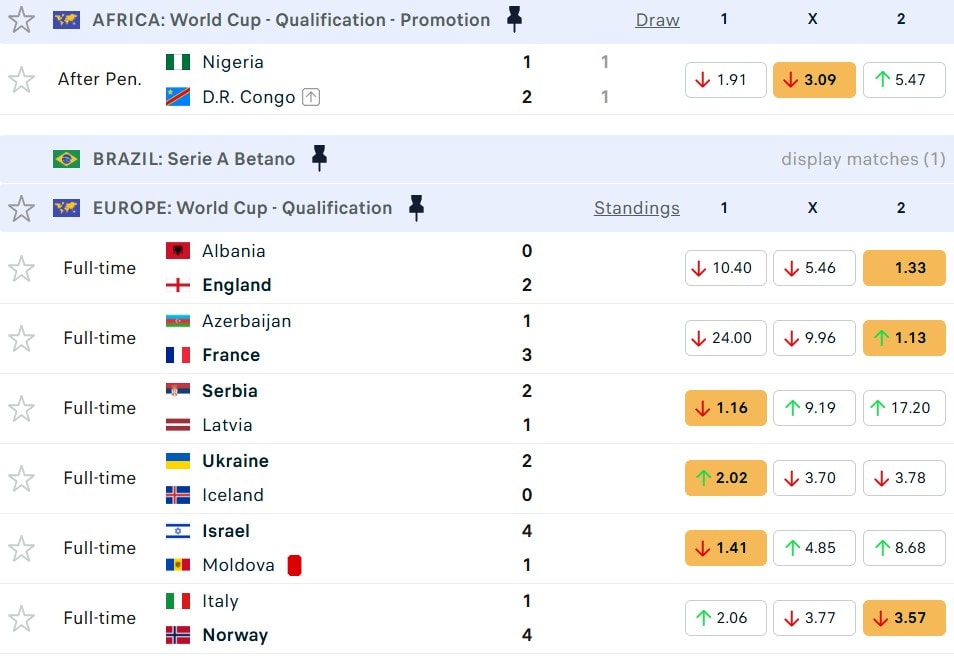Screen dimensions: 954x658
Task: Click Moldova's red card icon
Action: click(x=294, y=565)
